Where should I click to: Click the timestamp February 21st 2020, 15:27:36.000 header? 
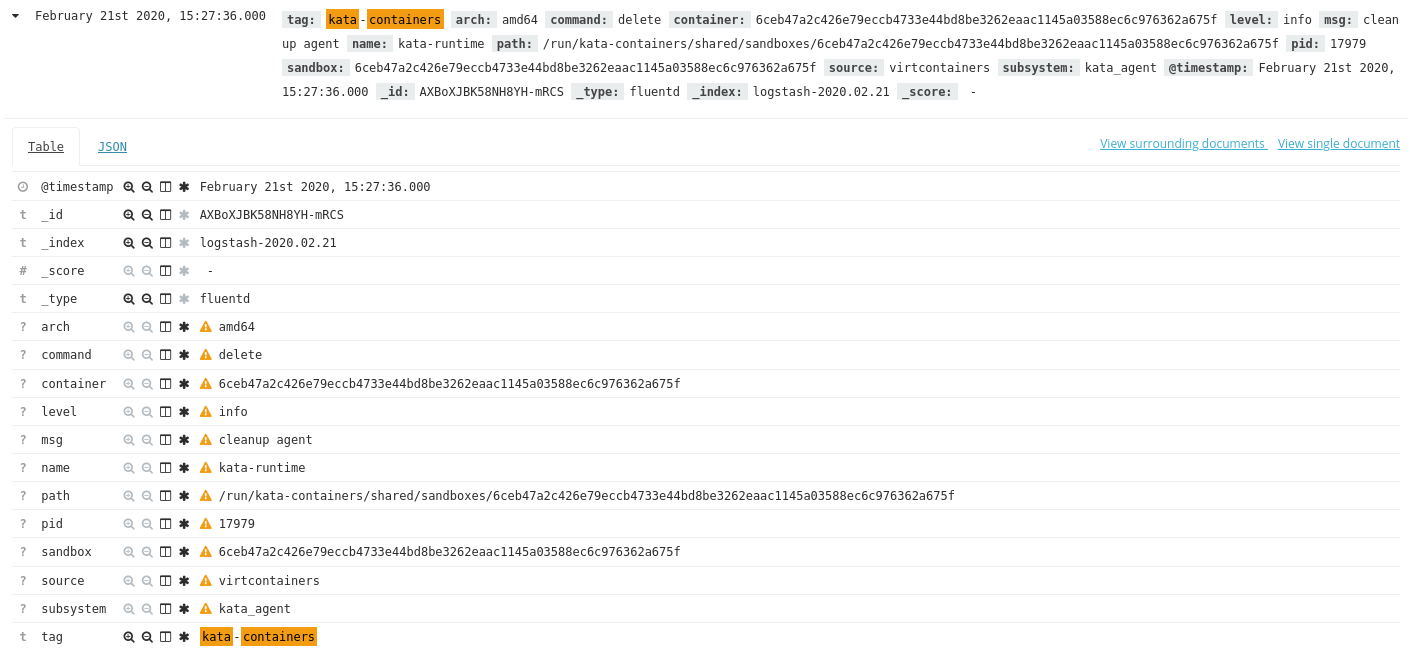150,16
